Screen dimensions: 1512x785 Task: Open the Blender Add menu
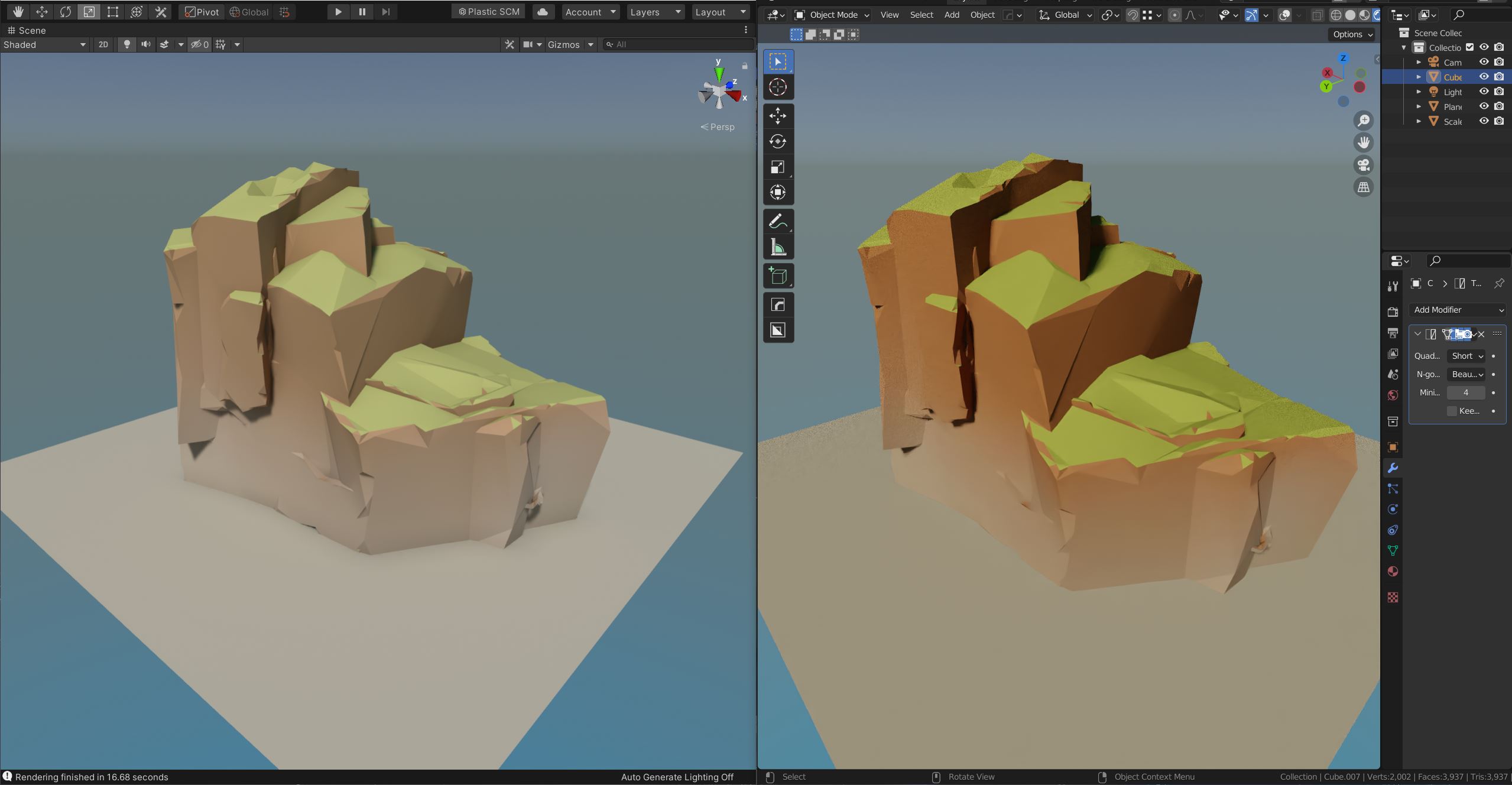tap(952, 15)
